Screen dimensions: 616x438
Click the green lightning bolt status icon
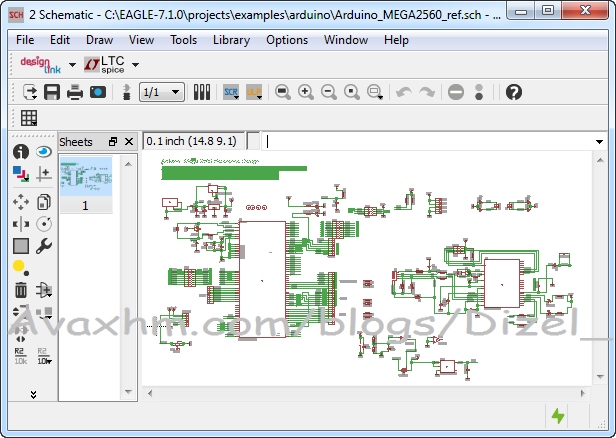point(558,416)
